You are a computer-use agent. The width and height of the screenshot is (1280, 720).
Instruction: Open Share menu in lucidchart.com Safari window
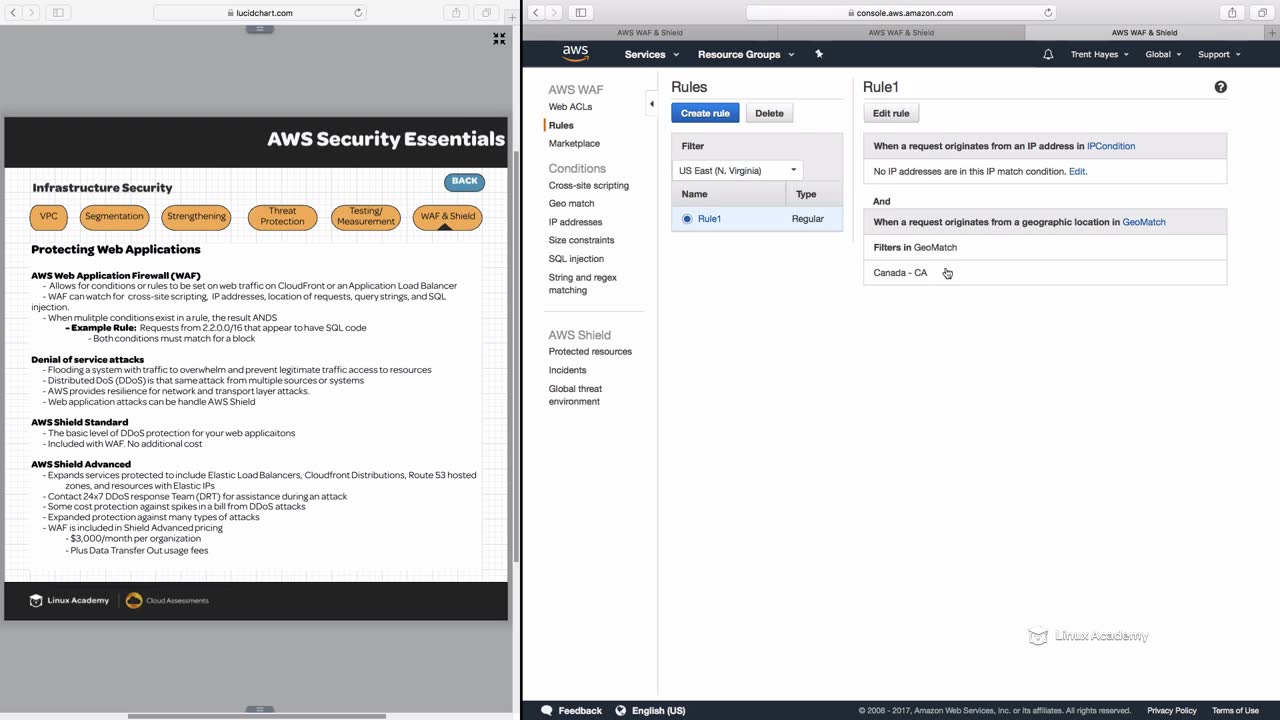(x=456, y=13)
